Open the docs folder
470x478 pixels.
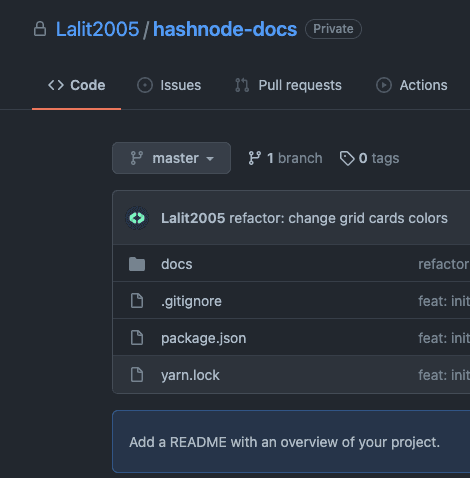click(x=177, y=264)
